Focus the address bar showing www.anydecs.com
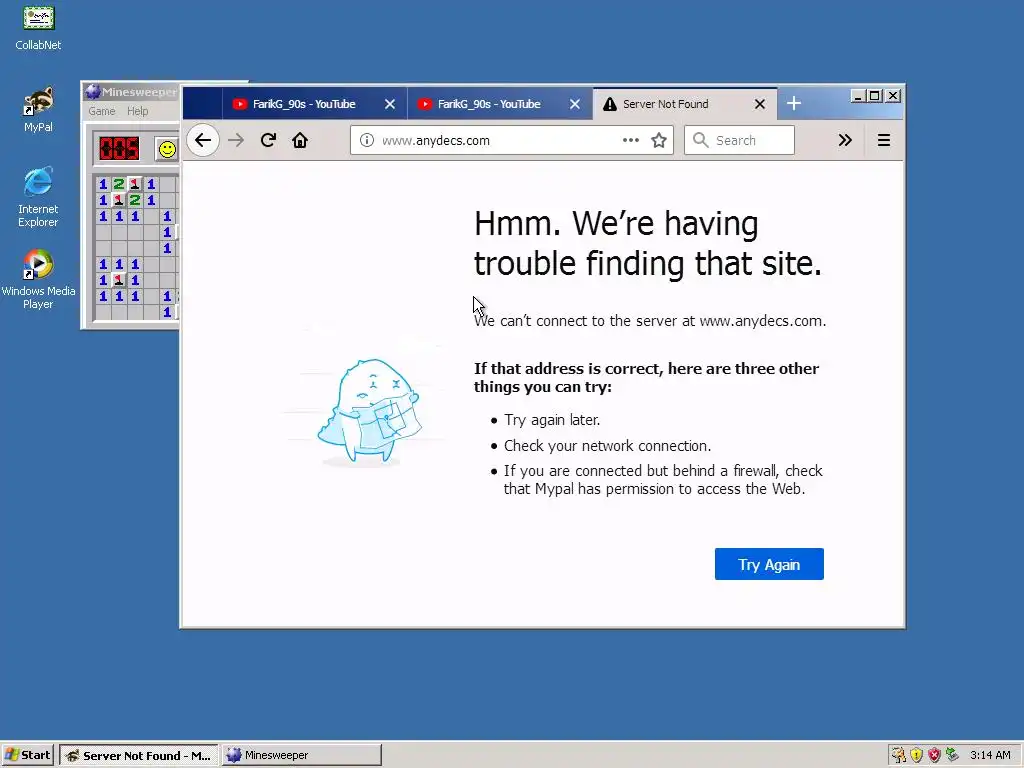Image resolution: width=1024 pixels, height=768 pixels. click(511, 140)
